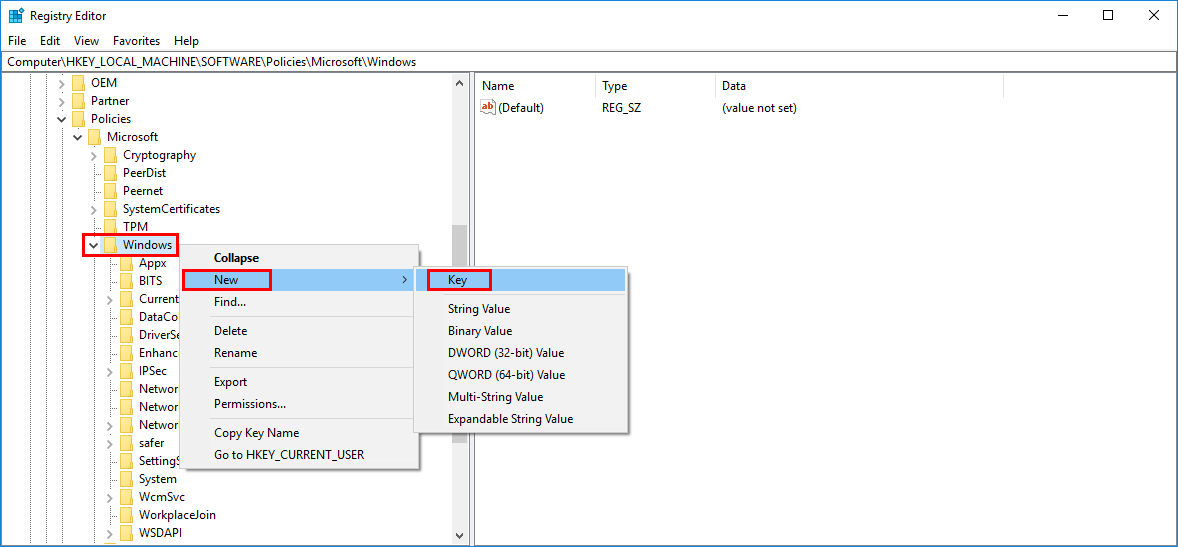Select Binary Value in the submenu
The image size is (1178, 547).
(x=521, y=331)
